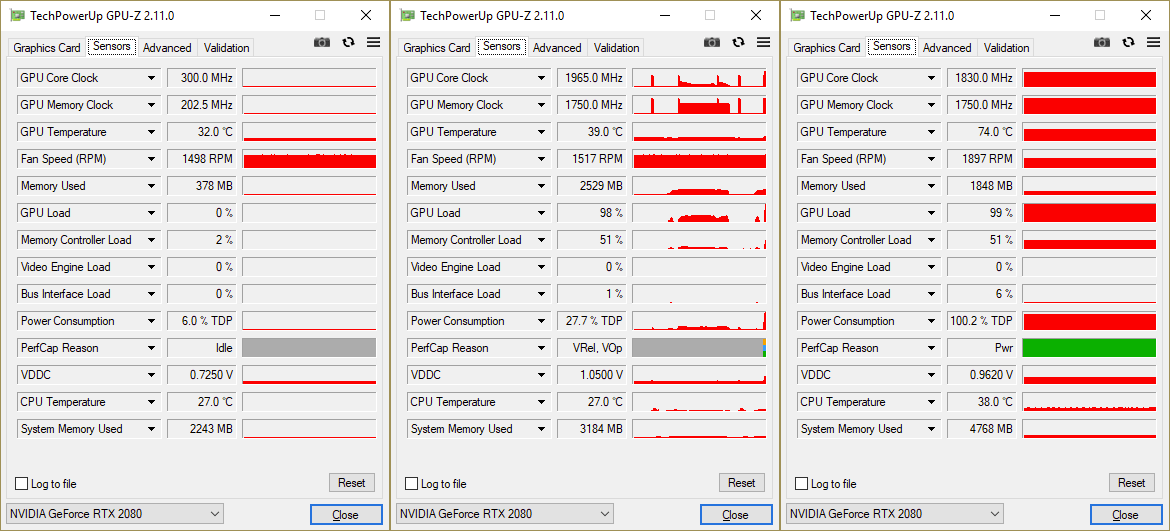Click the green PerfCap Reason bar in the right window

(1089, 348)
